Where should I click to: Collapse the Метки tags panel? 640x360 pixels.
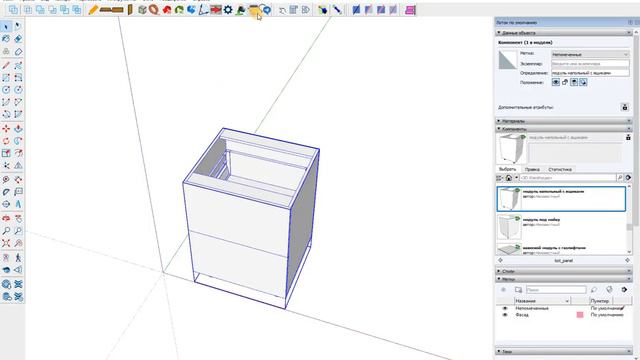click(x=563, y=279)
